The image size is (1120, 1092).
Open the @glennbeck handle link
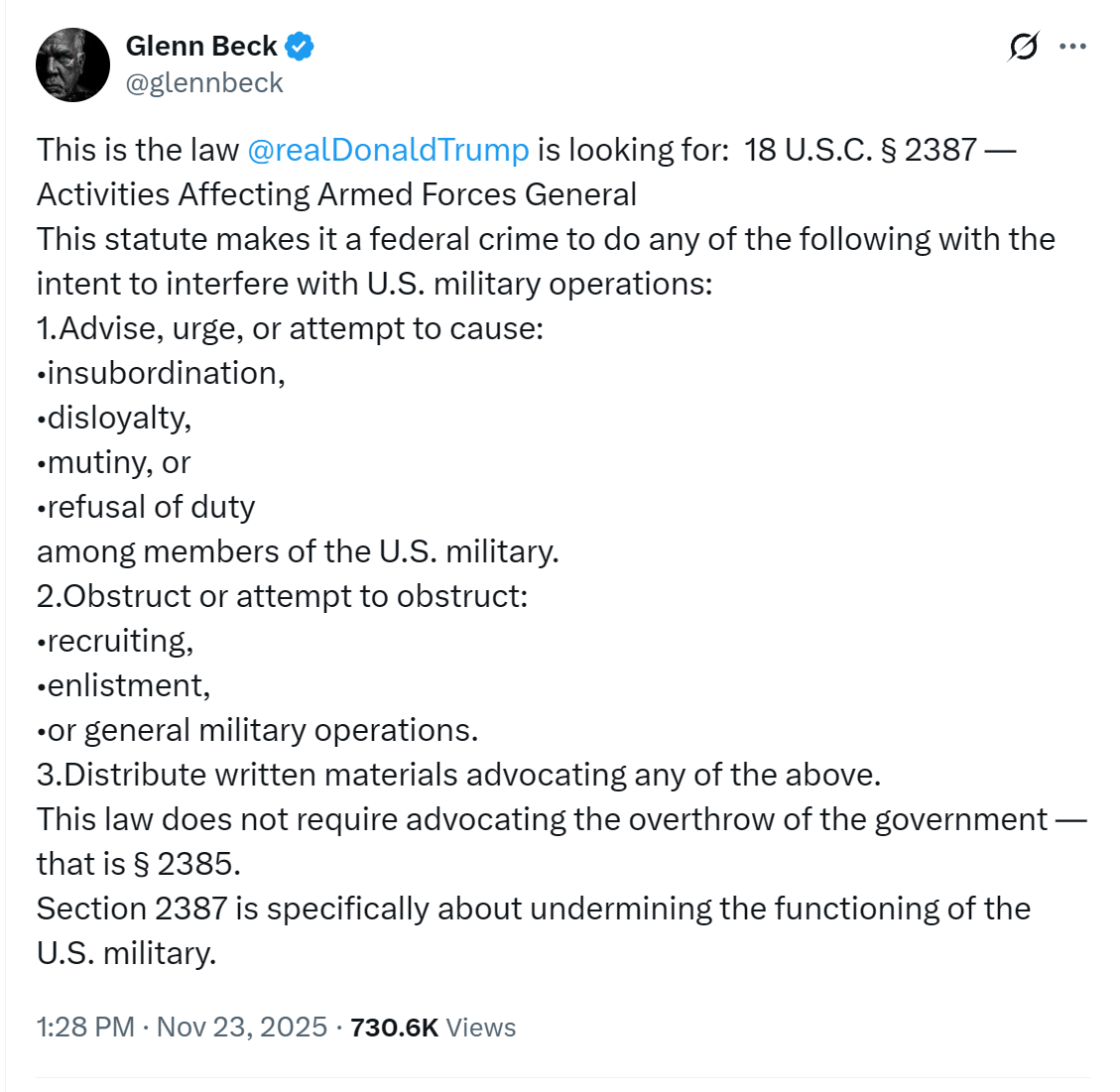tap(204, 82)
